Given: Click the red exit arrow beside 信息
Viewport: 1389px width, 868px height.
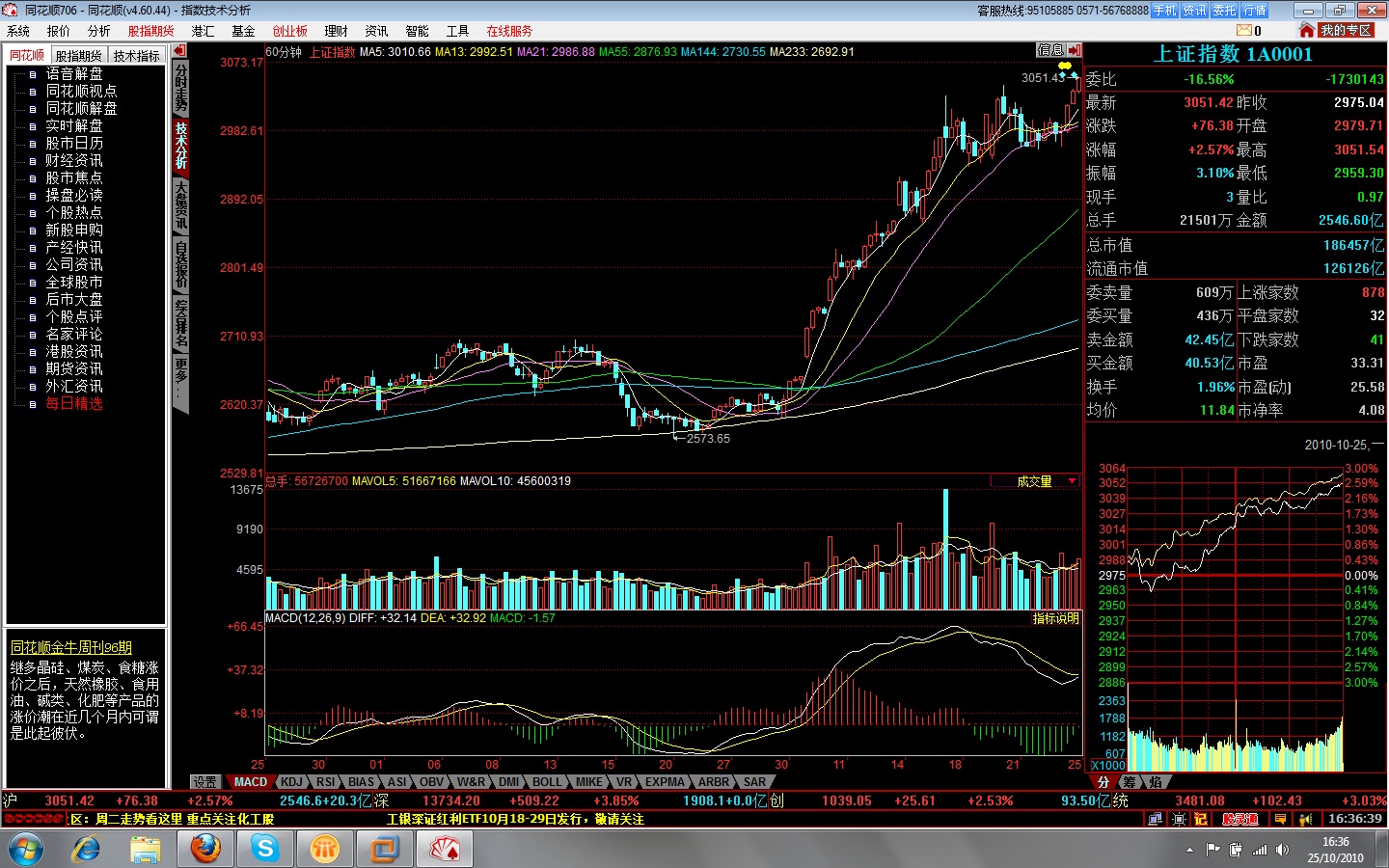Looking at the screenshot, I should click(x=1075, y=50).
